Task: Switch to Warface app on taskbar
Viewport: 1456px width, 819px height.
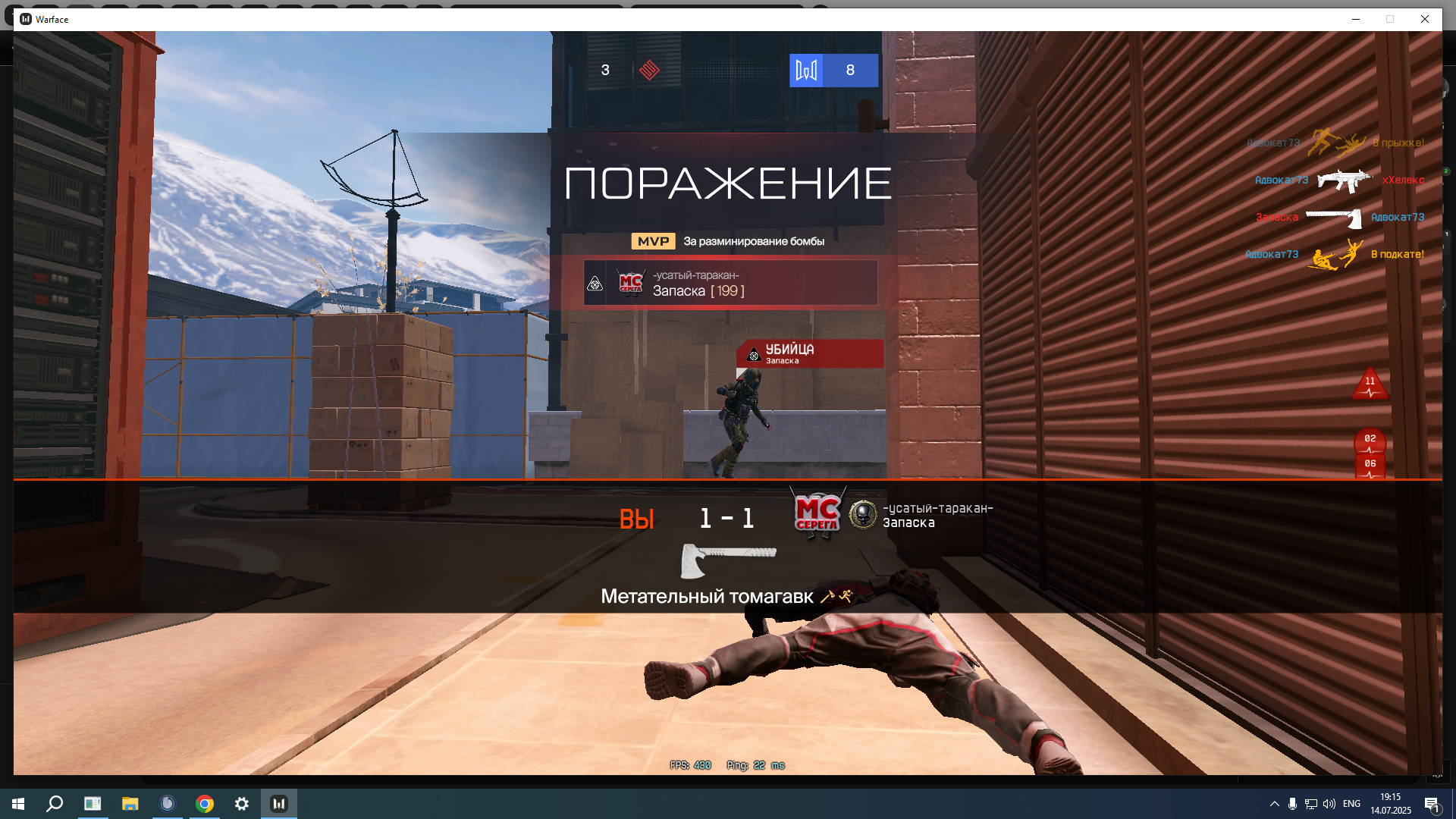Action: coord(279,804)
